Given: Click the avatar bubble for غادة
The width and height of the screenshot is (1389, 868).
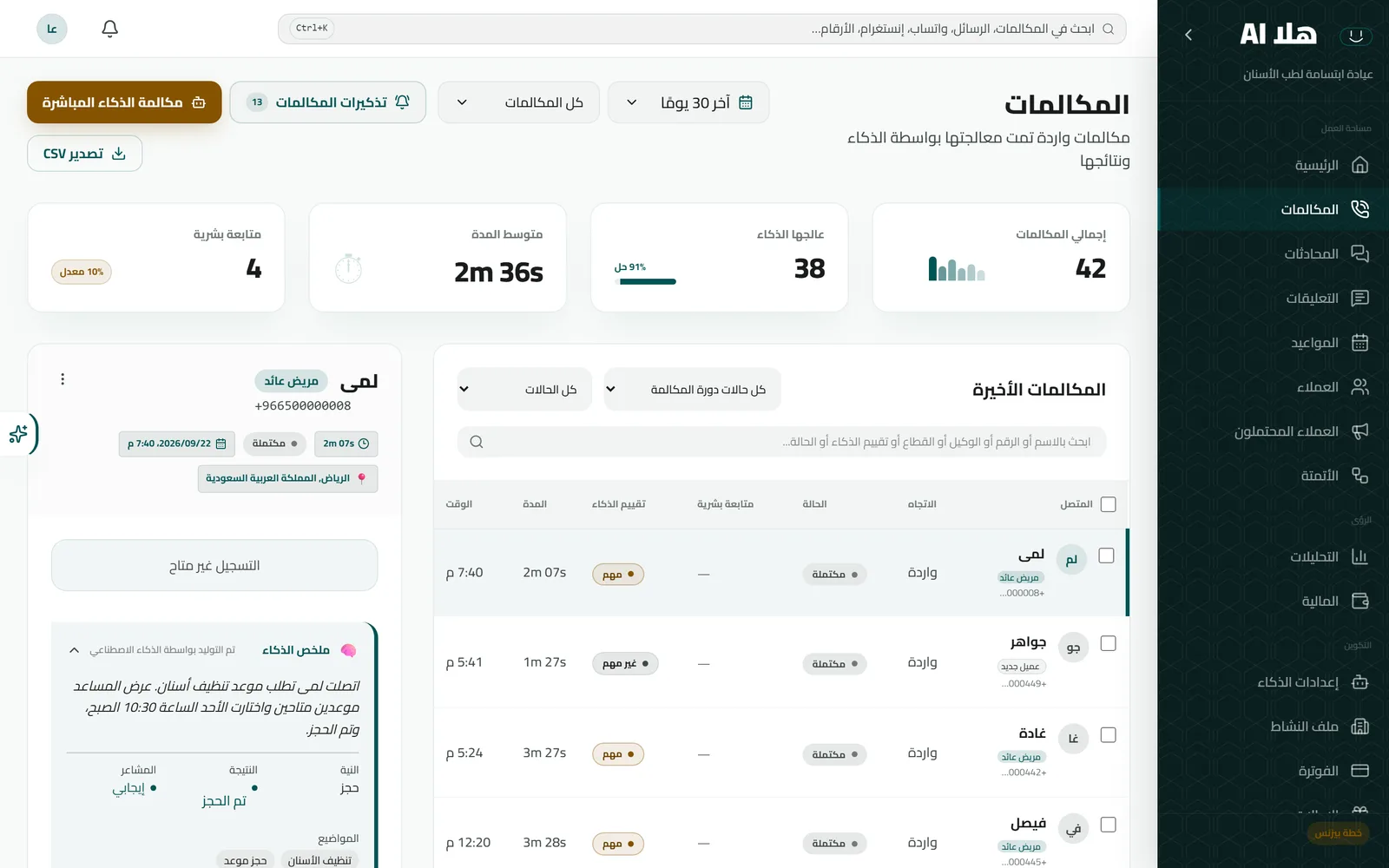Looking at the screenshot, I should pyautogui.click(x=1074, y=738).
